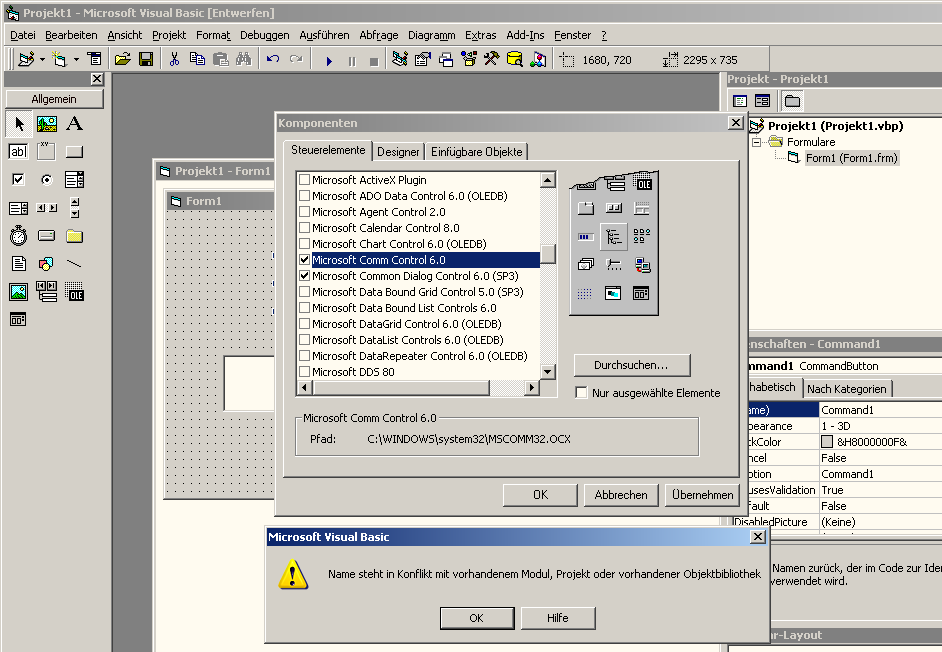Select the Timer control in the toolbox
Viewport: 942px width, 652px height.
(x=18, y=236)
